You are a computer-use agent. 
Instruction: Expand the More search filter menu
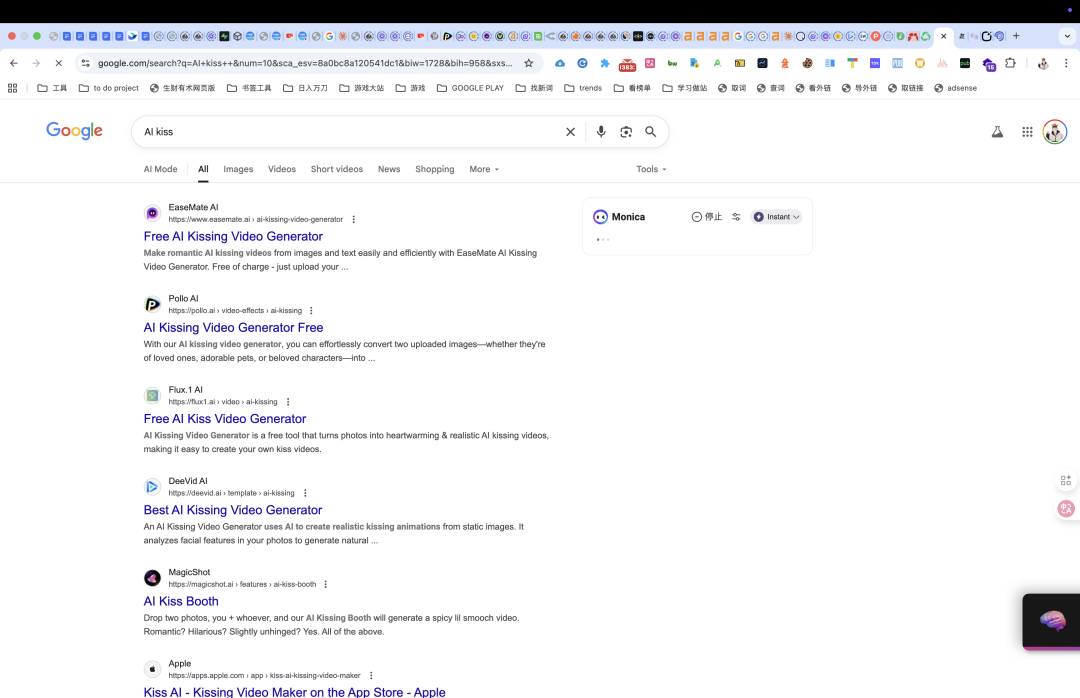point(484,169)
